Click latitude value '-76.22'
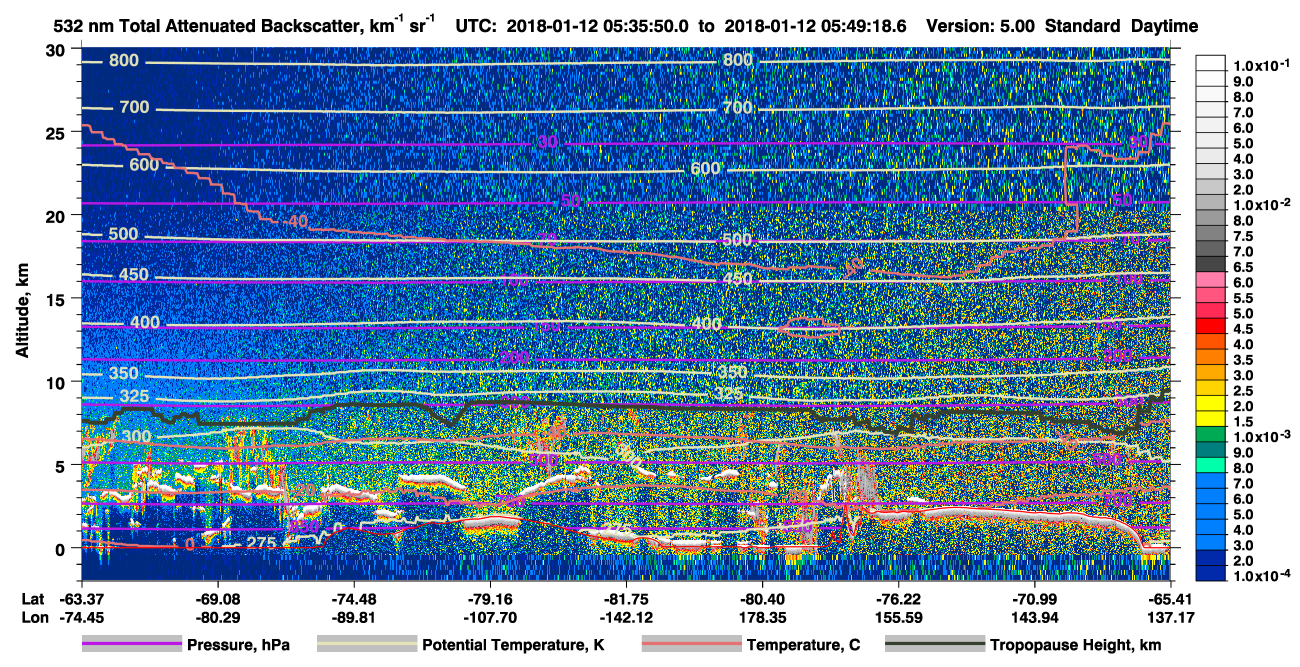Image resolution: width=1300 pixels, height=667 pixels. click(x=899, y=600)
